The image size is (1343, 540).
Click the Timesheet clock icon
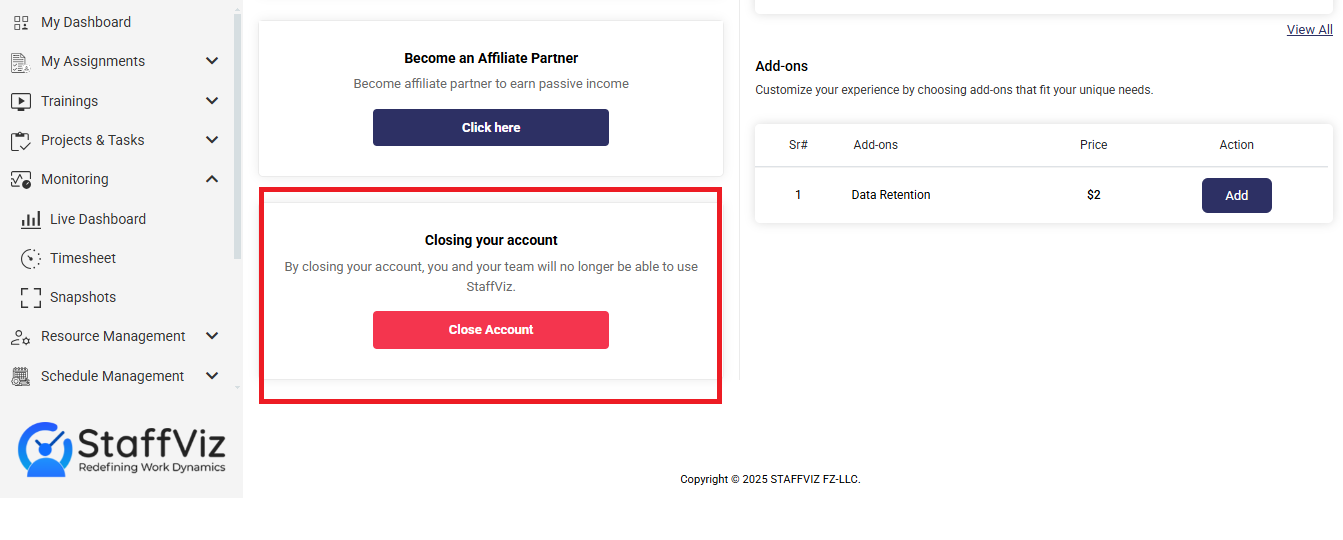click(x=31, y=258)
